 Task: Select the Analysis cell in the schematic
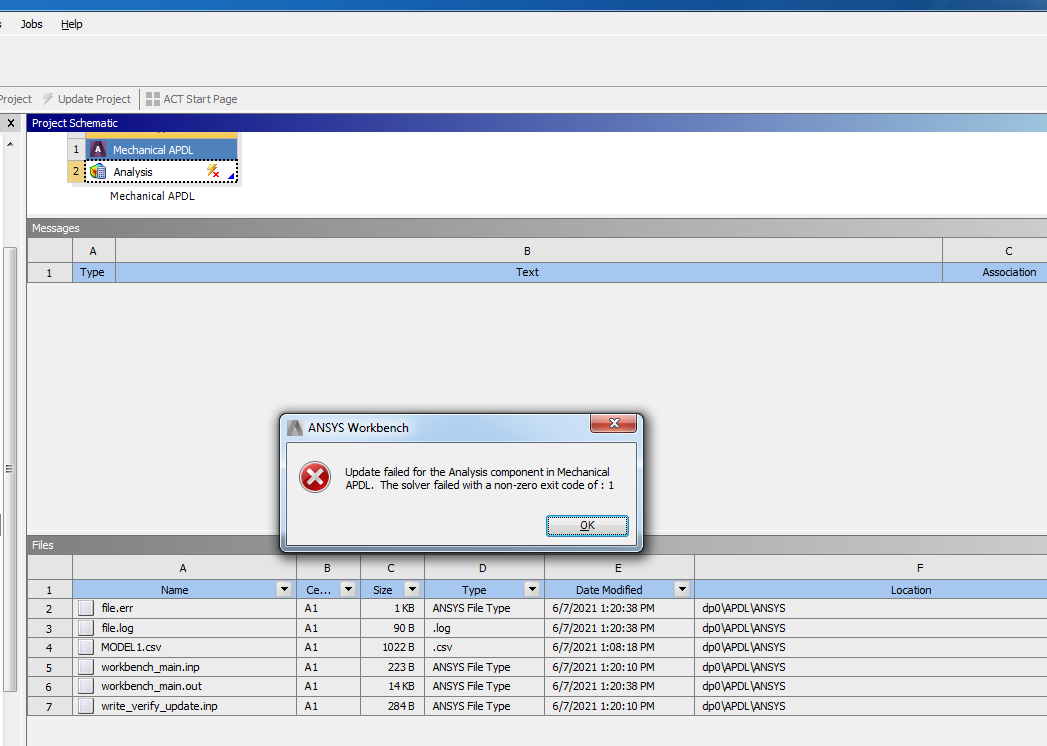coord(161,172)
